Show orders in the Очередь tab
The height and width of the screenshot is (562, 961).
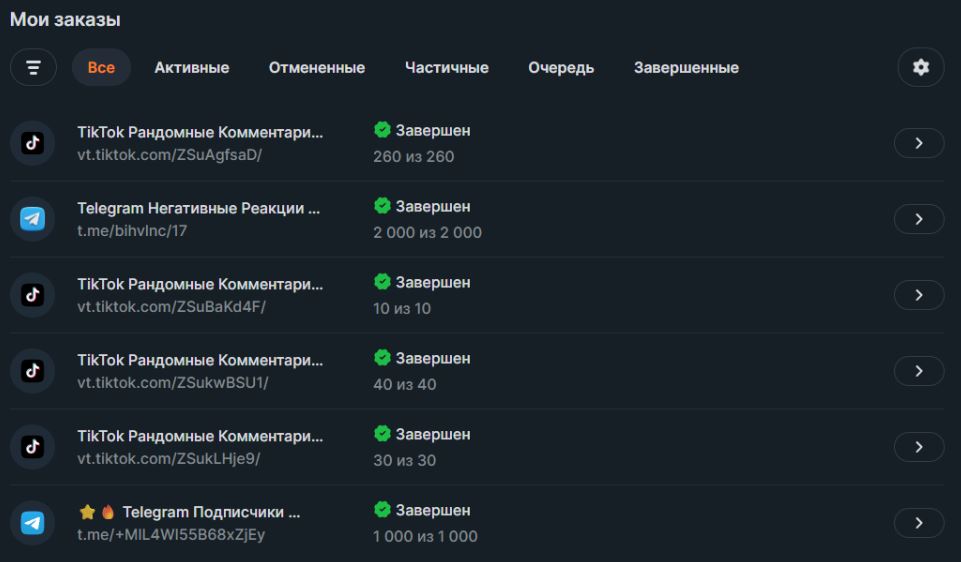tap(561, 68)
